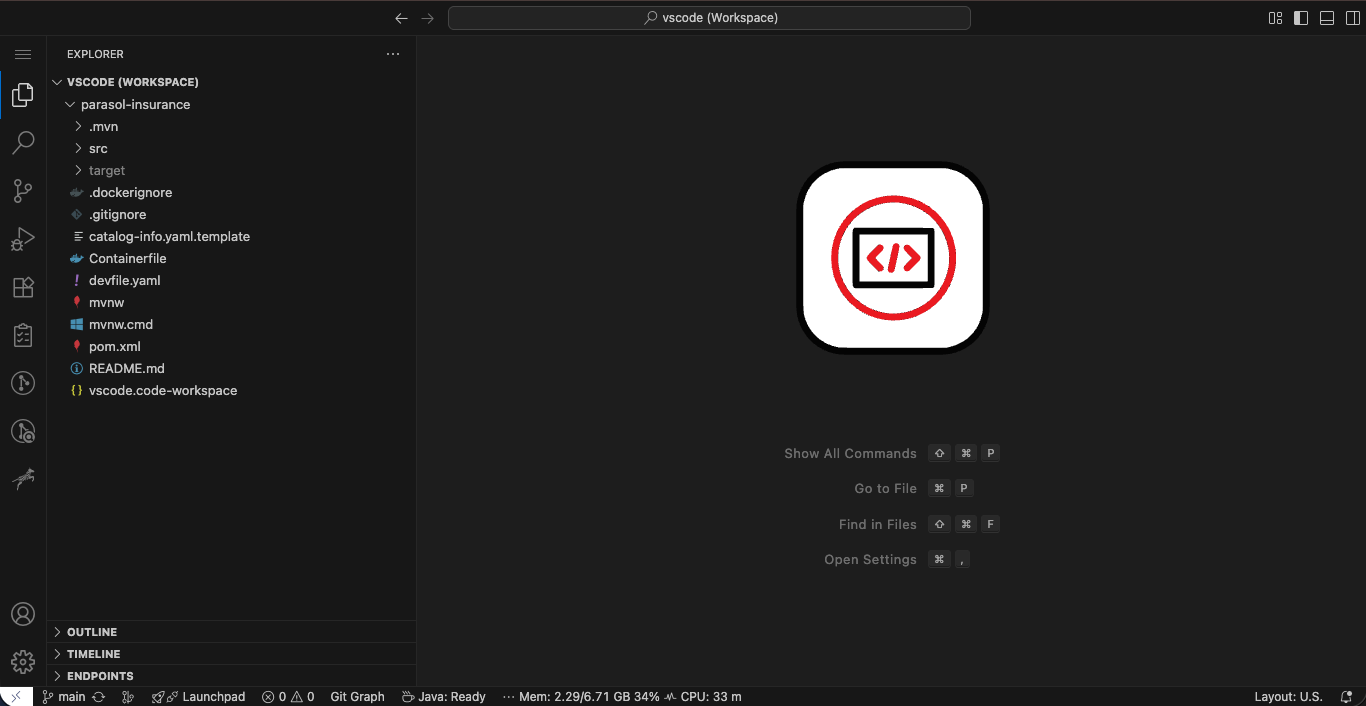Click Go to File on welcome screen
The image size is (1366, 706).
[885, 488]
